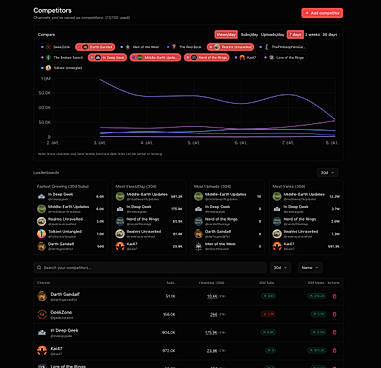Toggle Men of the West compare chip

click(140, 47)
